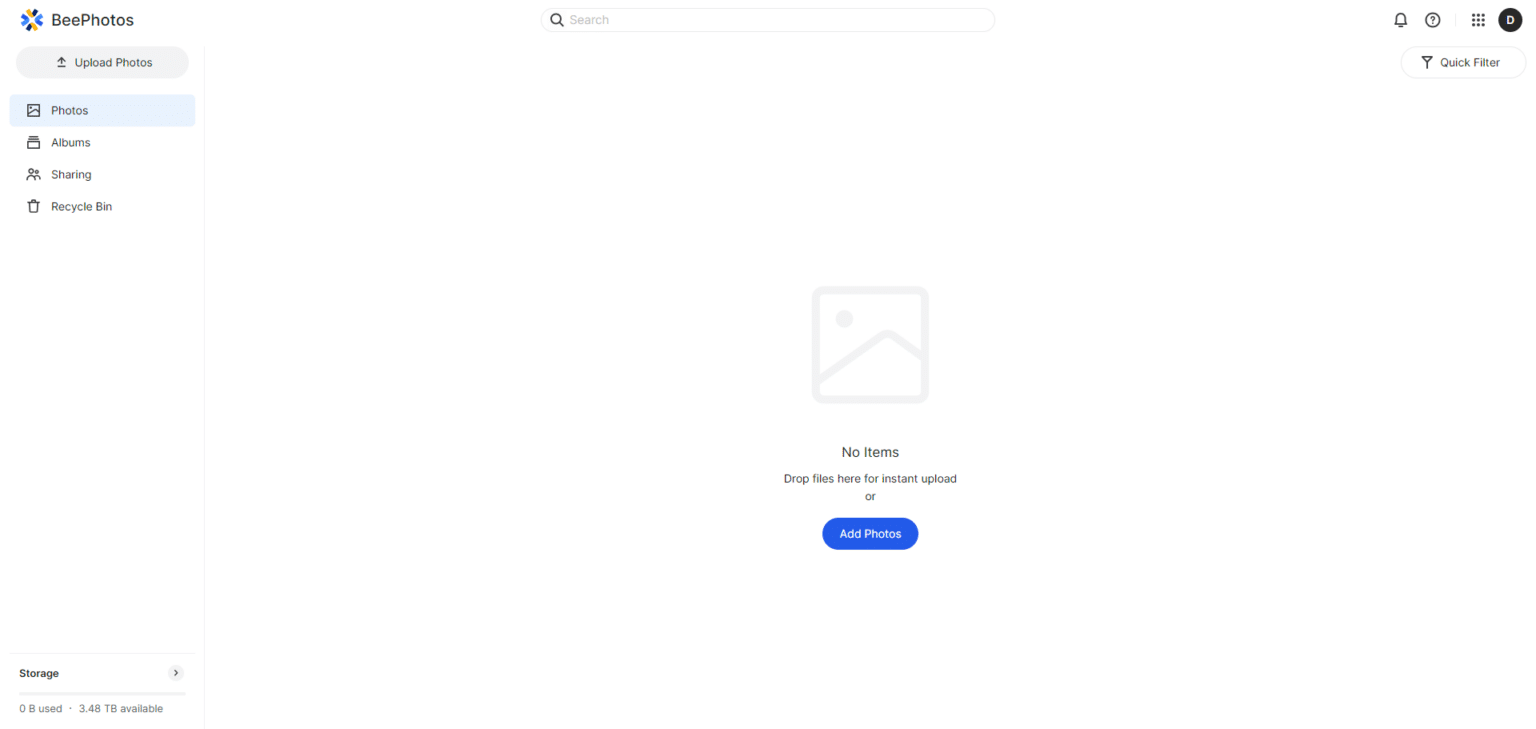Open the apps grid launcher icon
This screenshot has width=1536, height=729.
click(1478, 20)
